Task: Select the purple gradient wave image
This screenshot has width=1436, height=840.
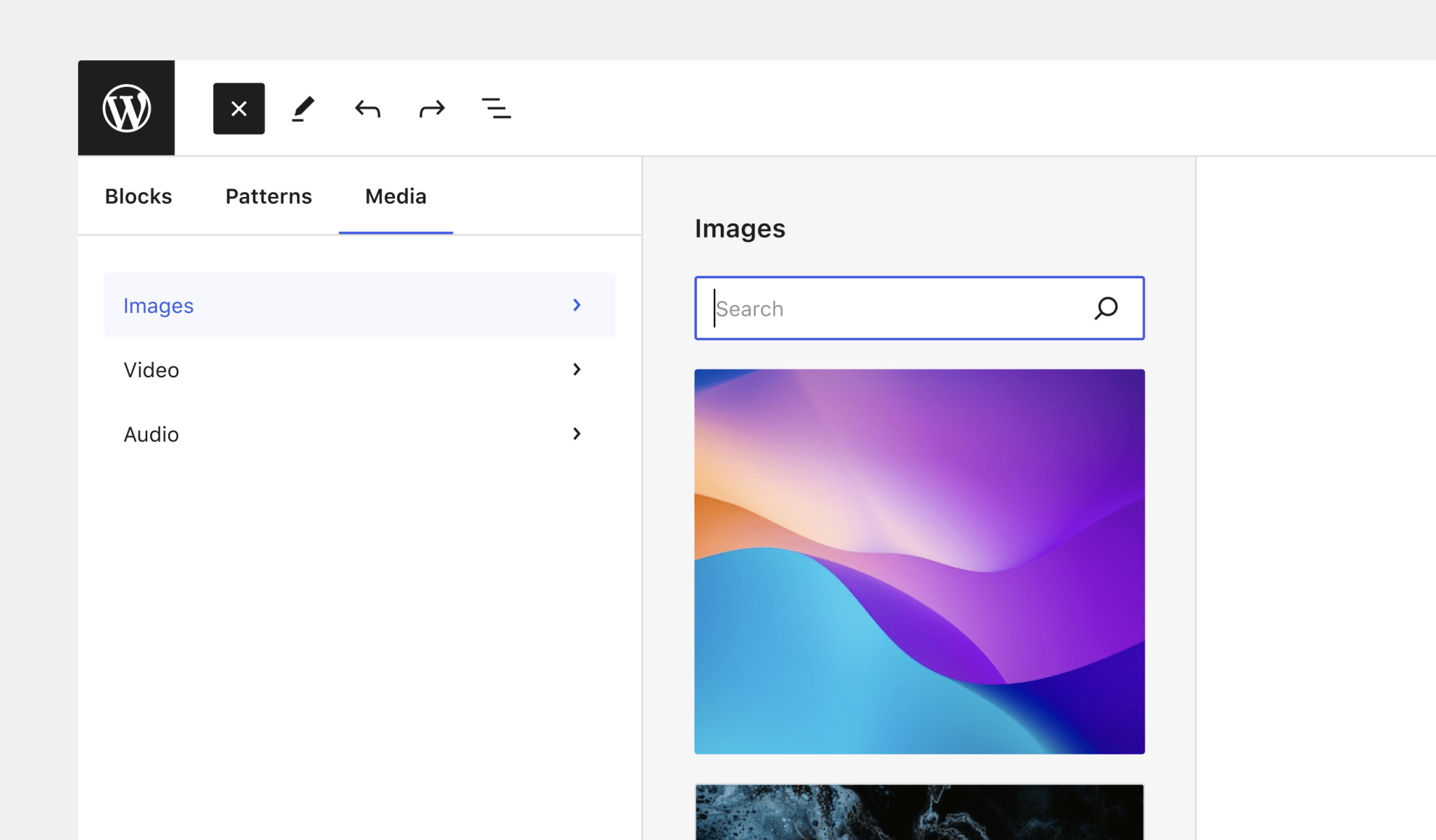Action: click(919, 561)
